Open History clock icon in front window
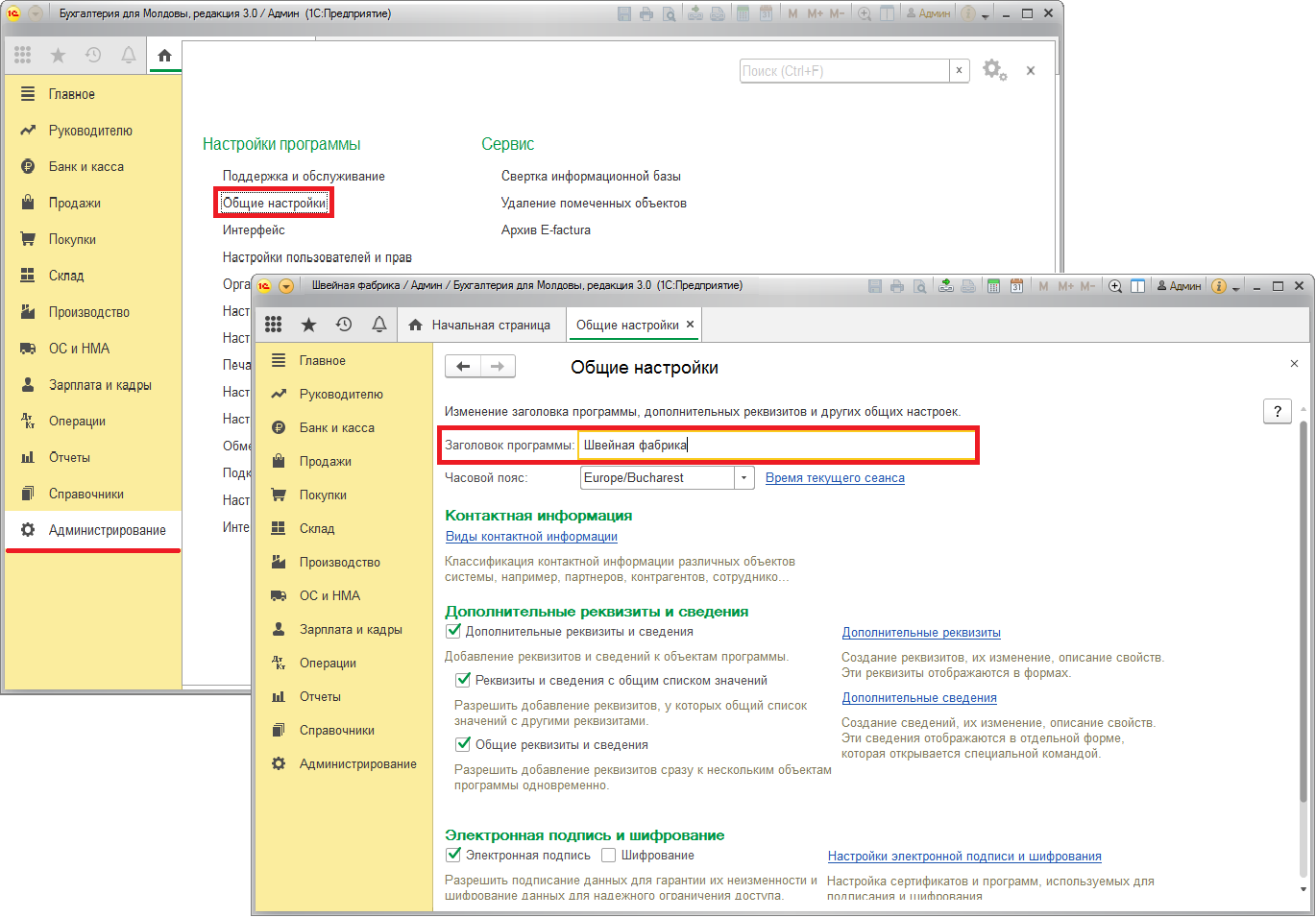The image size is (1316, 918). (344, 325)
